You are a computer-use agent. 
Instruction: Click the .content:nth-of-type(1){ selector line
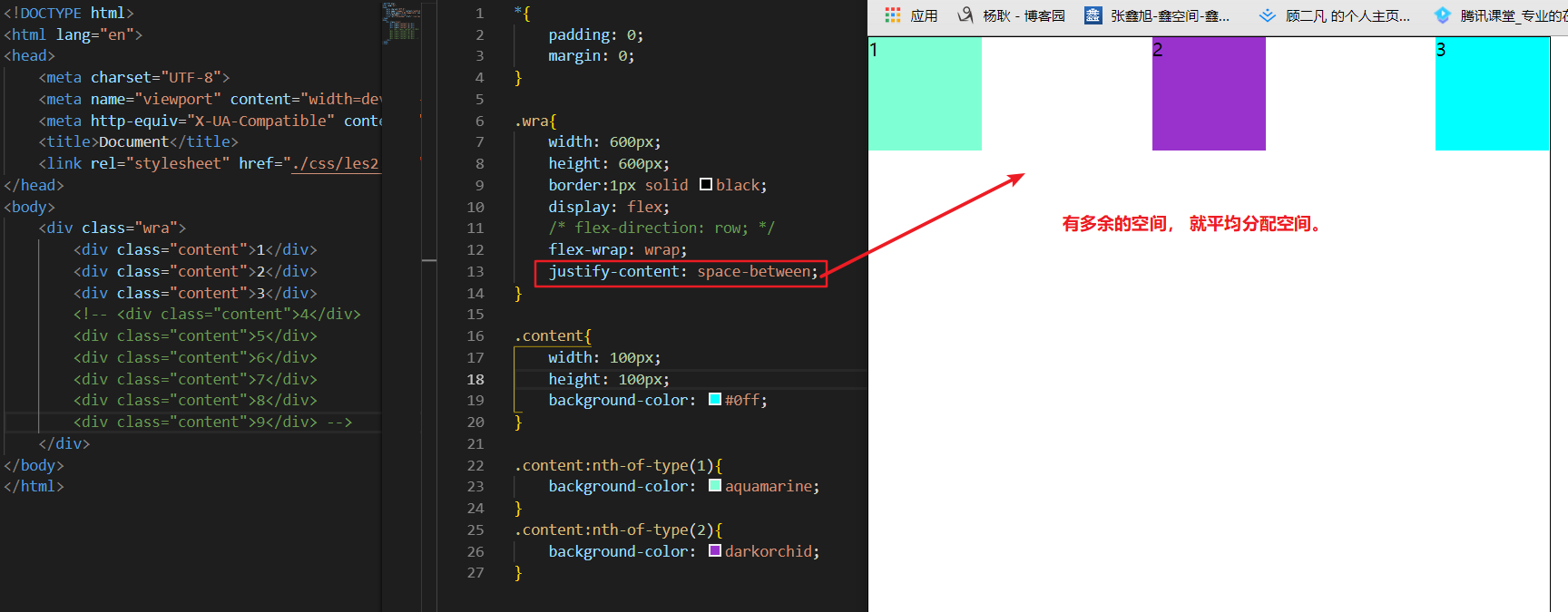[x=618, y=465]
